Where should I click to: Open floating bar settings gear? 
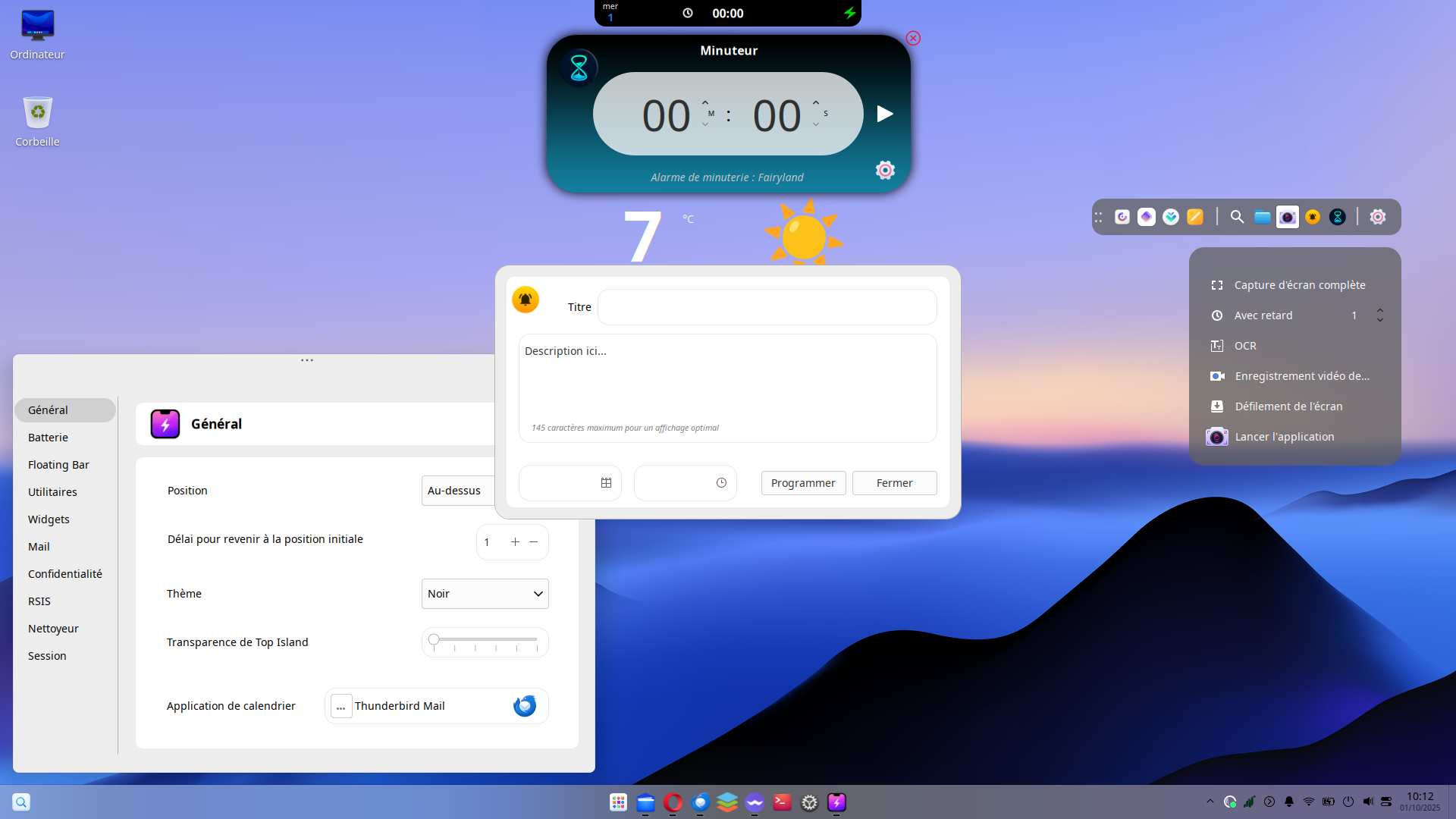click(x=1378, y=217)
